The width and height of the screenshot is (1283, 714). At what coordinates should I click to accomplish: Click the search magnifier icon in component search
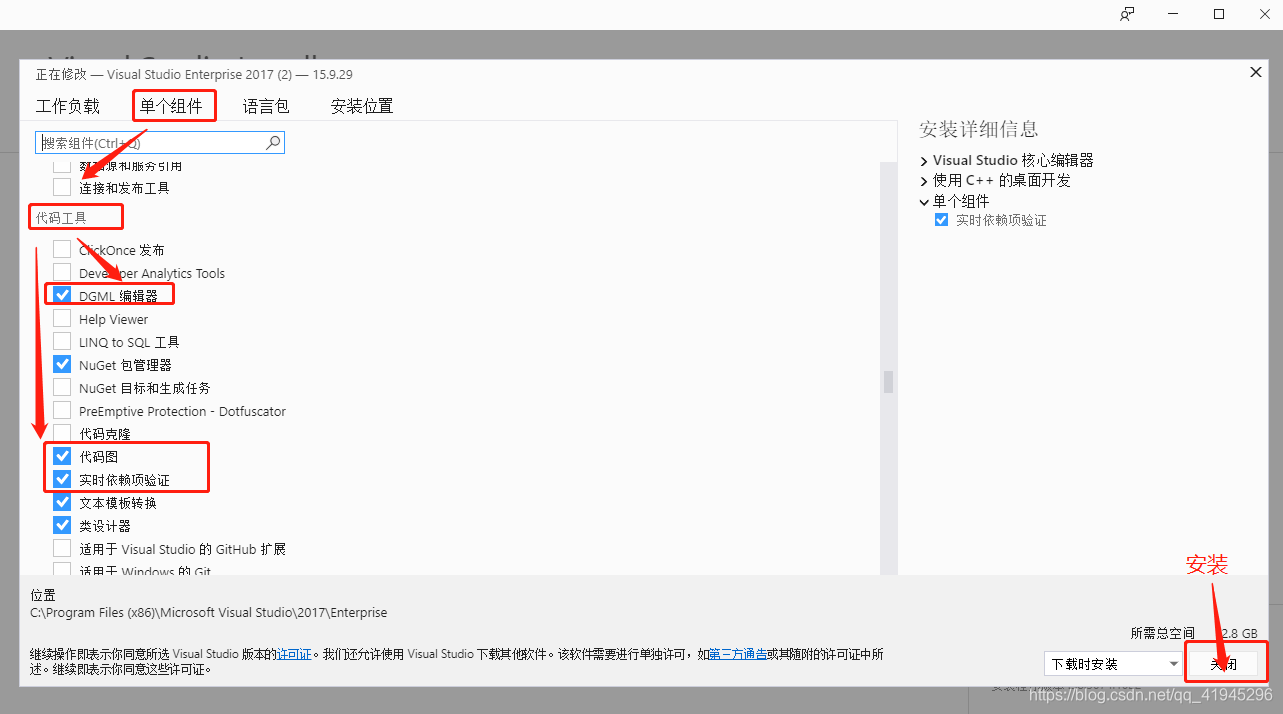coord(273,143)
